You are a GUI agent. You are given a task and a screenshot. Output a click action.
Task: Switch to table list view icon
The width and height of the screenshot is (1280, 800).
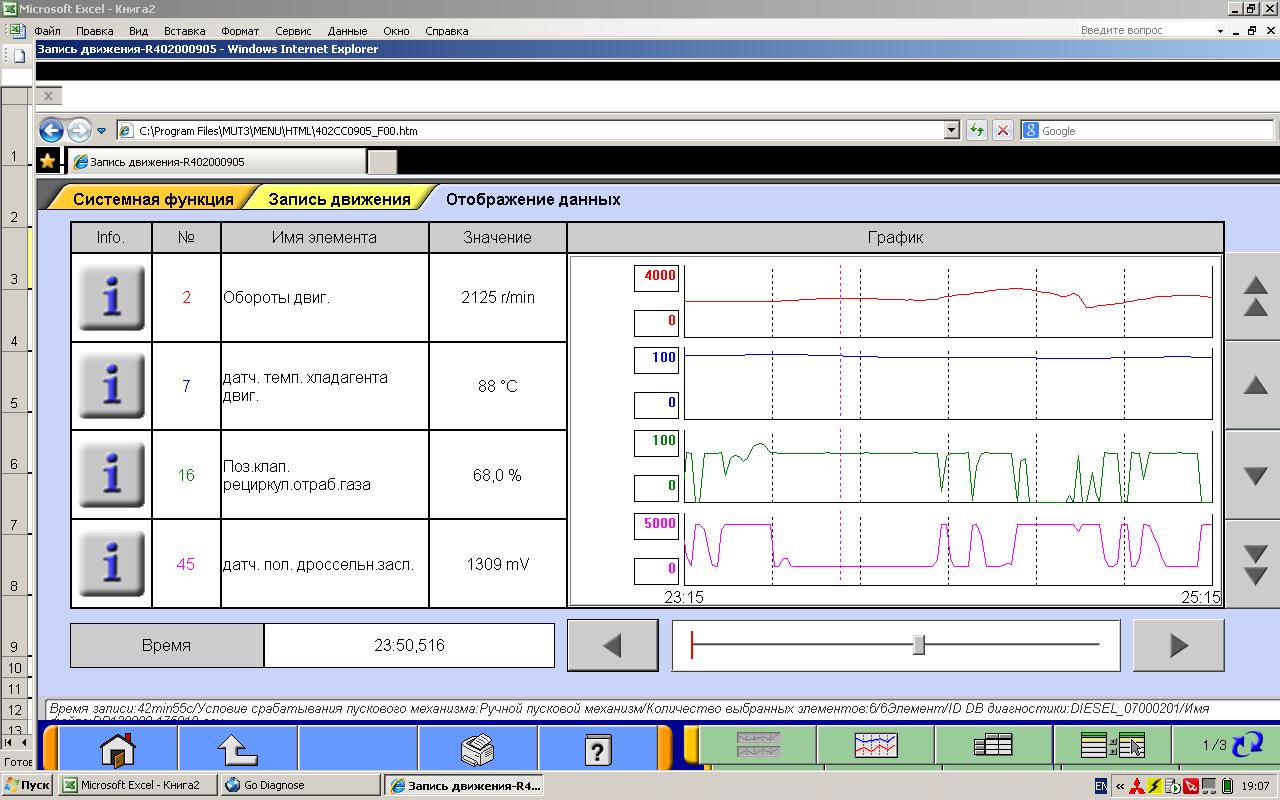click(993, 745)
